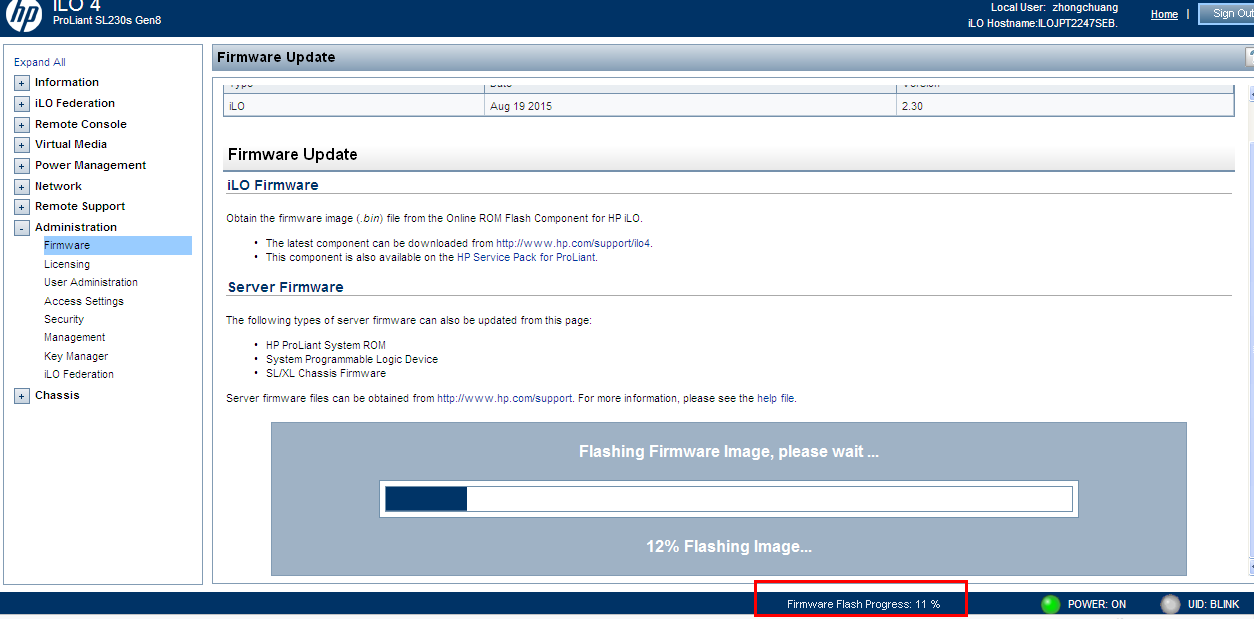1254x619 pixels.
Task: Click the Firmware Flash Progress status text
Action: (863, 604)
